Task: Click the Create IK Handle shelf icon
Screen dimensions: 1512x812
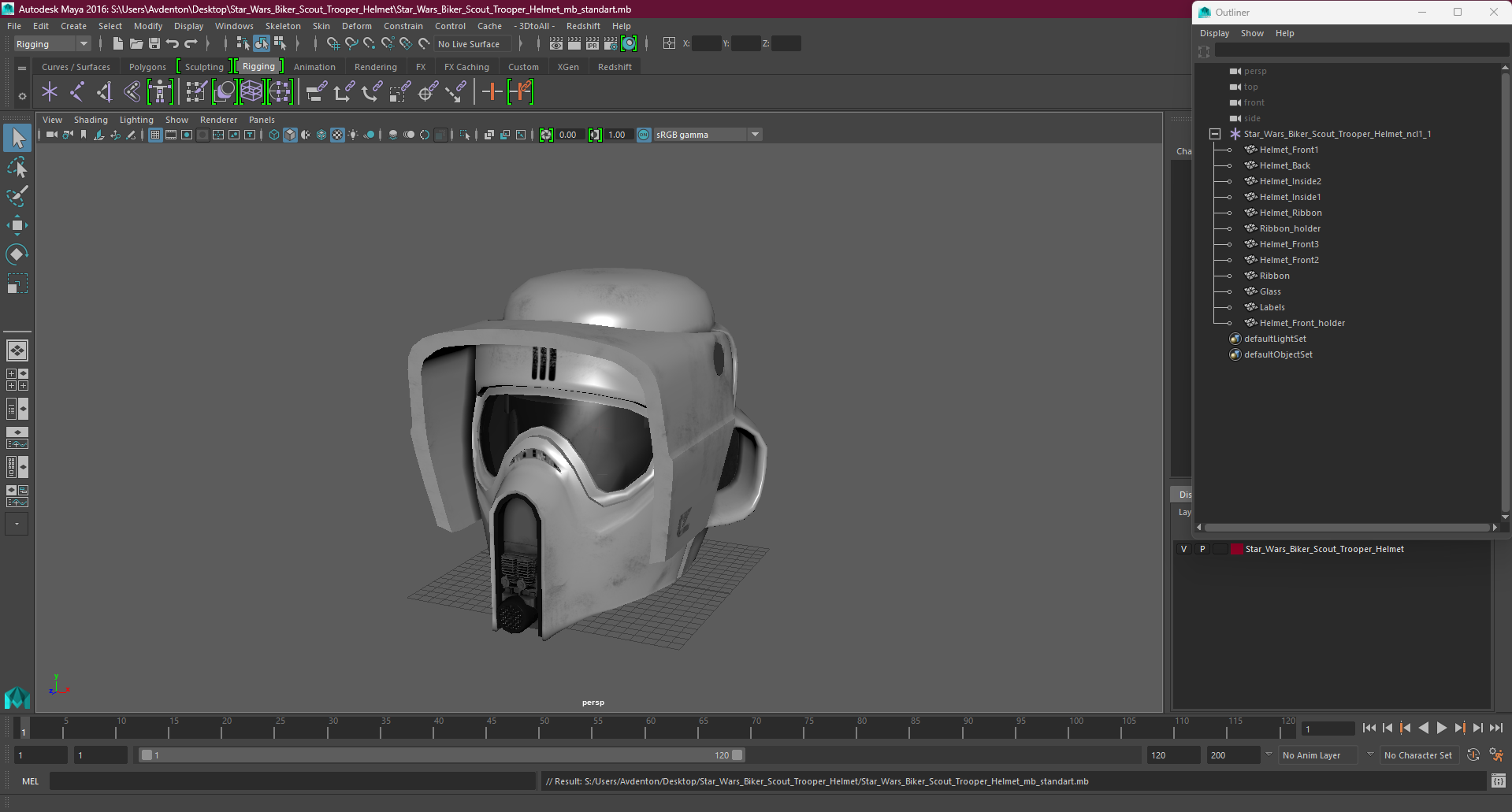Action: click(105, 92)
